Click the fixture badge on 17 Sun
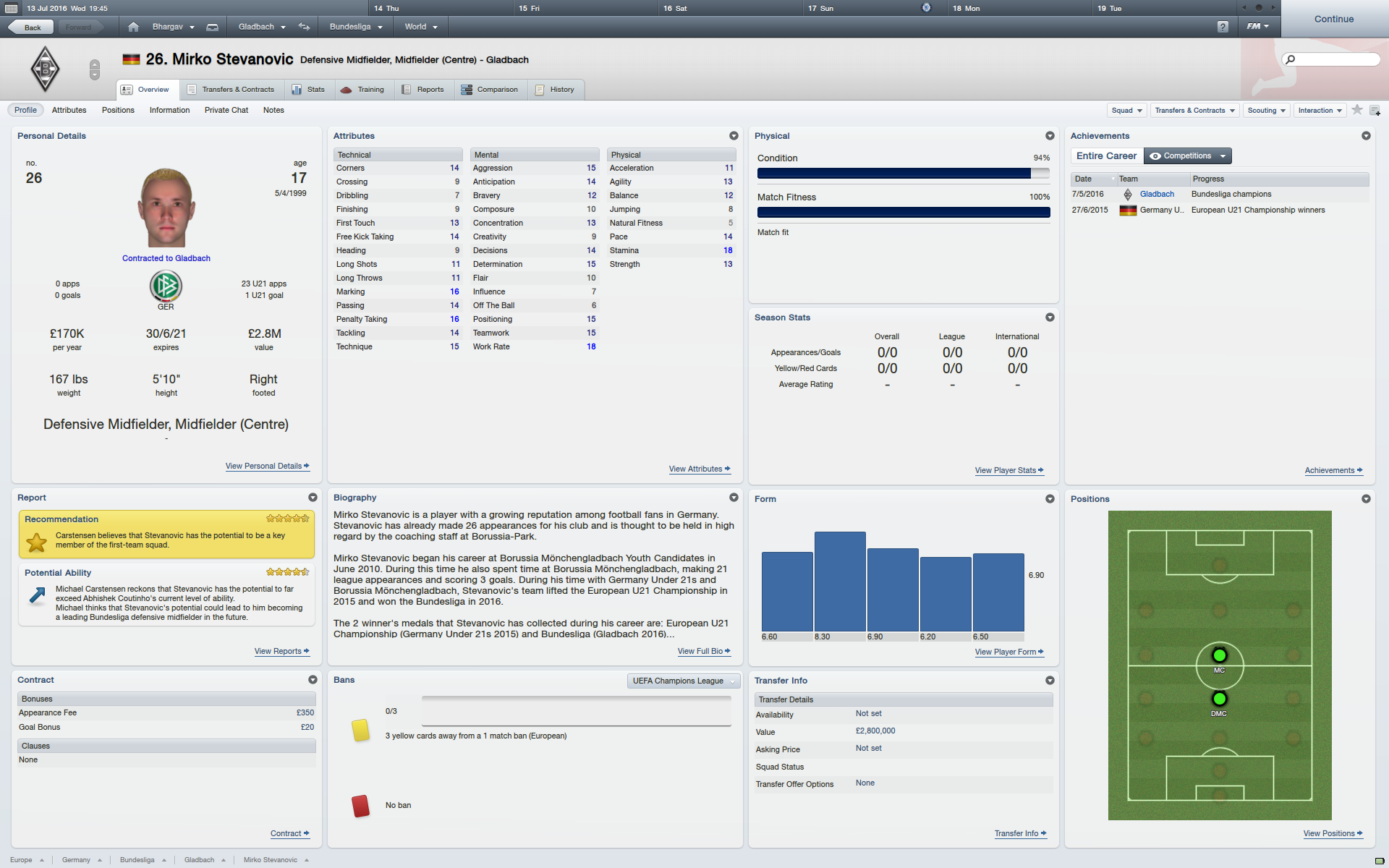1389x868 pixels. tap(926, 8)
